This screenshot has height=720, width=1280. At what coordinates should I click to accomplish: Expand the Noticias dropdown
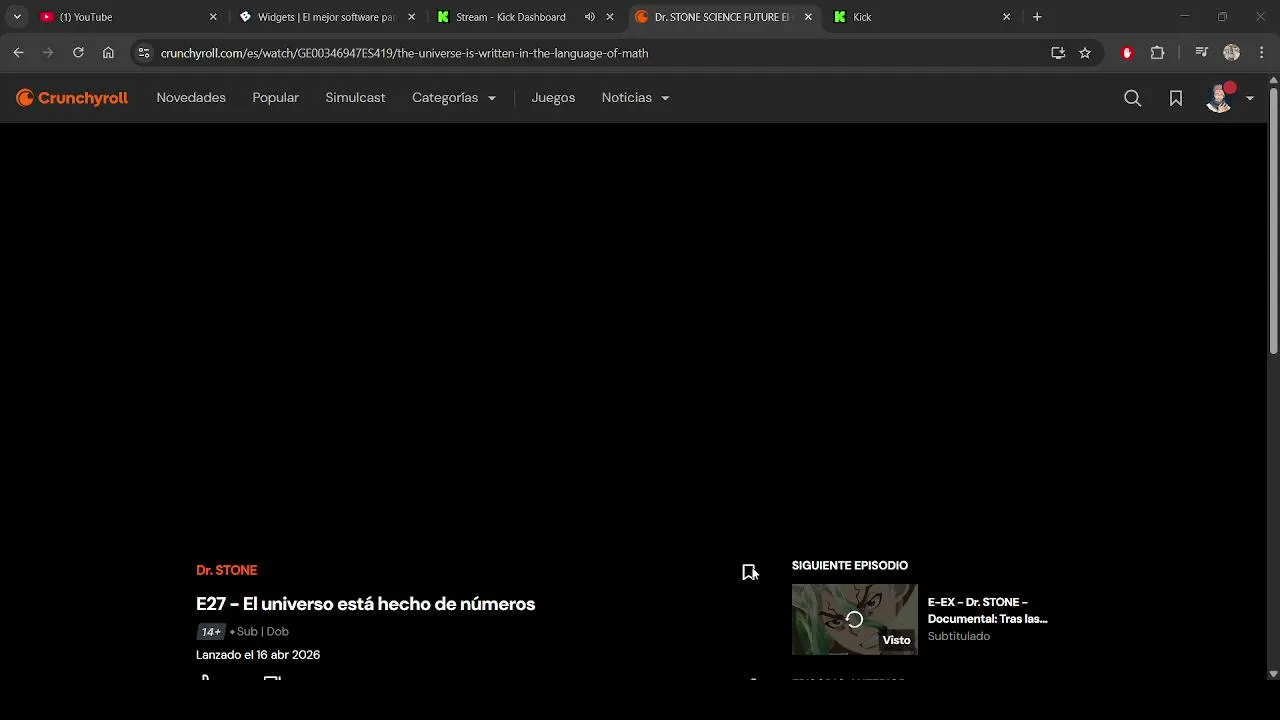(636, 98)
